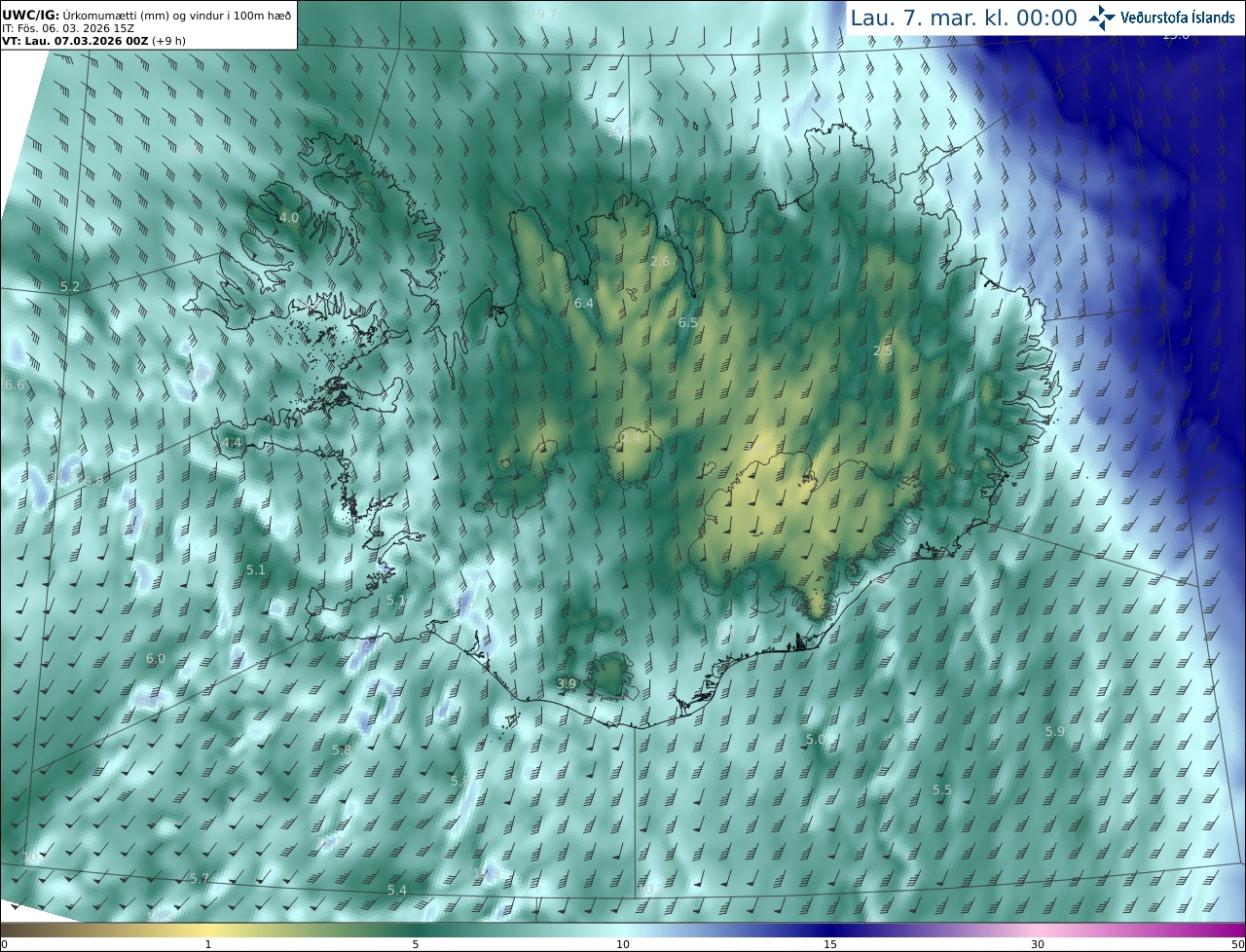The image size is (1246, 952).
Task: Click the 'UWC/IG: Úrkomumætti (mm)' title line
Action: [147, 14]
